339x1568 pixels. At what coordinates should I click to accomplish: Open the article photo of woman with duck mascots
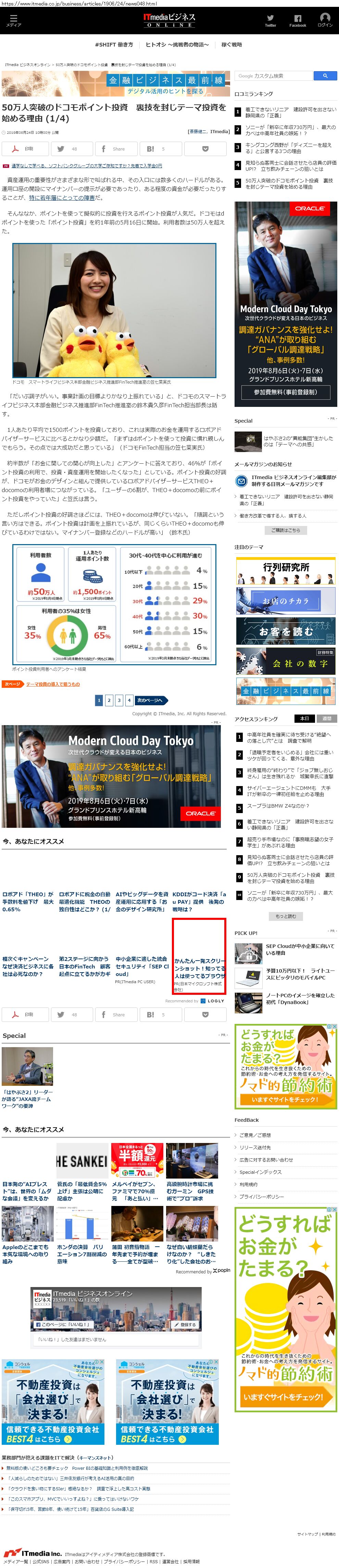click(114, 310)
